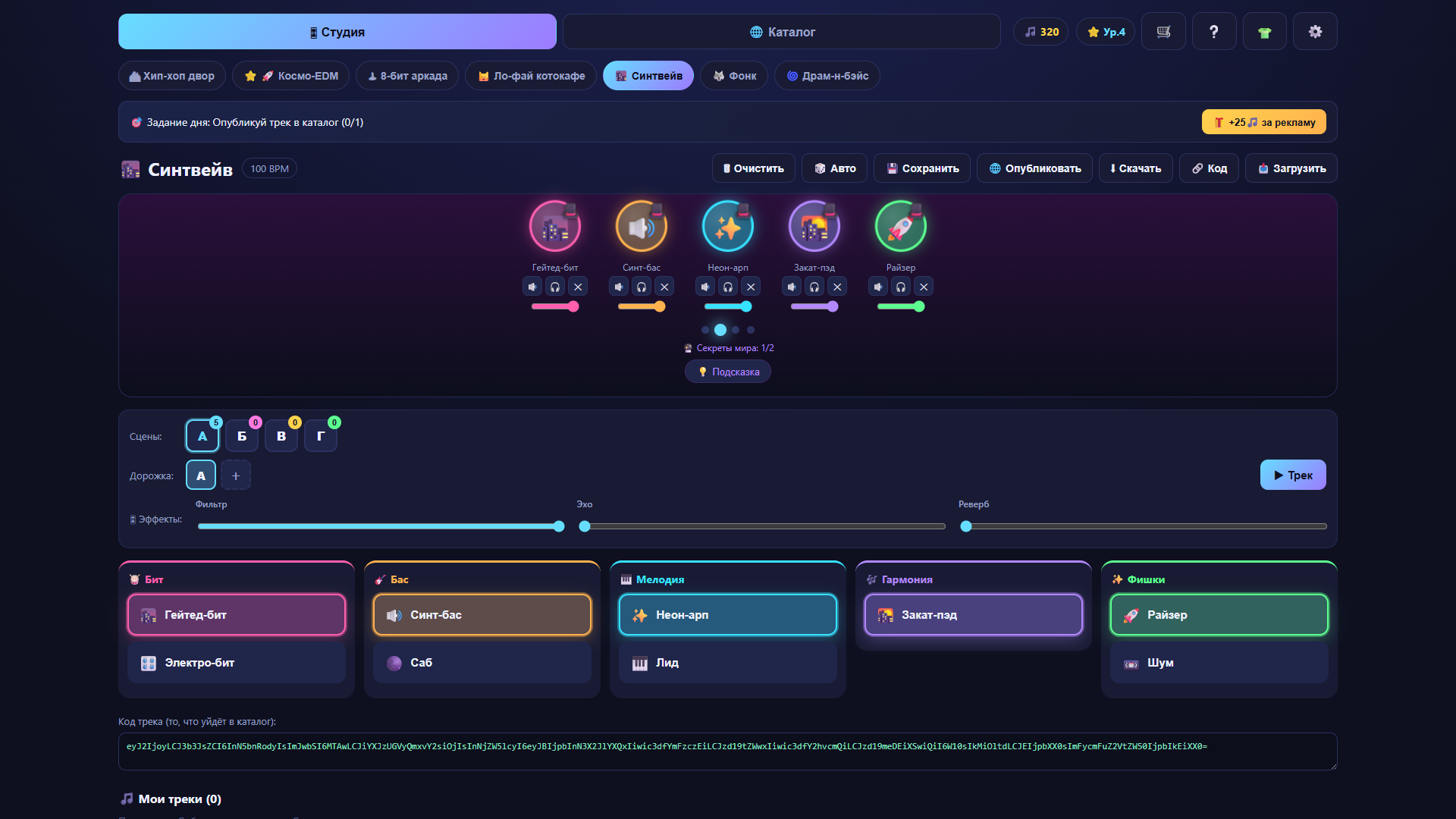Screen dimensions: 1456x819
Task: Select scene В
Action: (281, 436)
